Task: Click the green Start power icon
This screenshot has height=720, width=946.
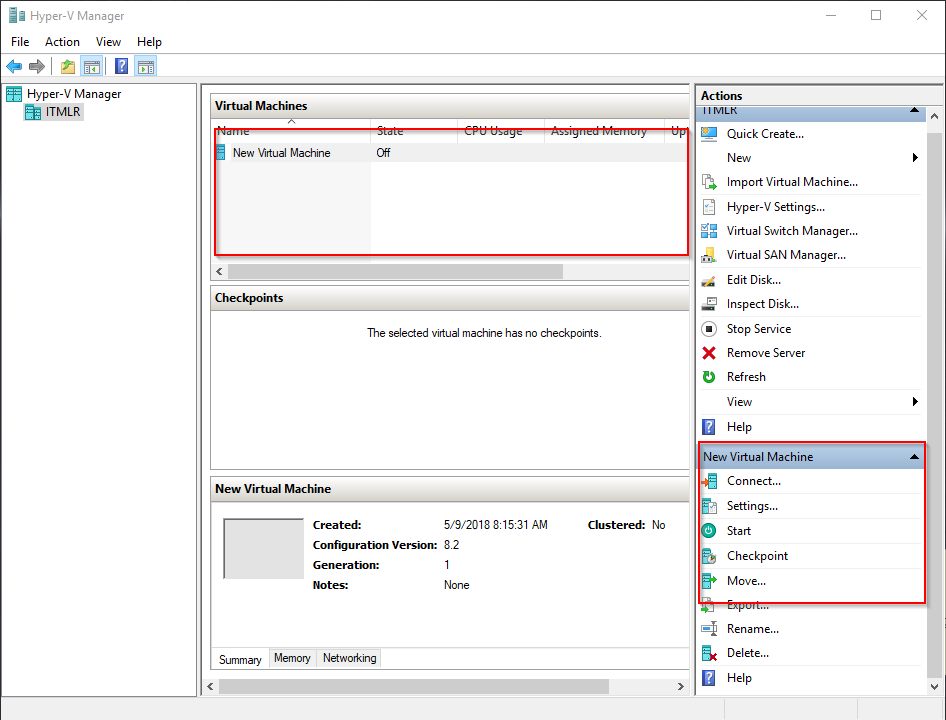Action: tap(709, 531)
